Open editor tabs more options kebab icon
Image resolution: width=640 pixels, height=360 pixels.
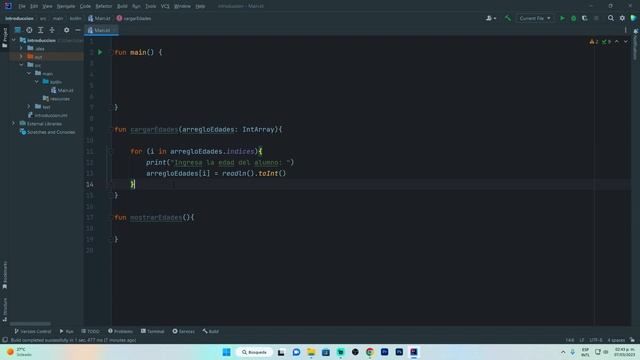(x=625, y=30)
